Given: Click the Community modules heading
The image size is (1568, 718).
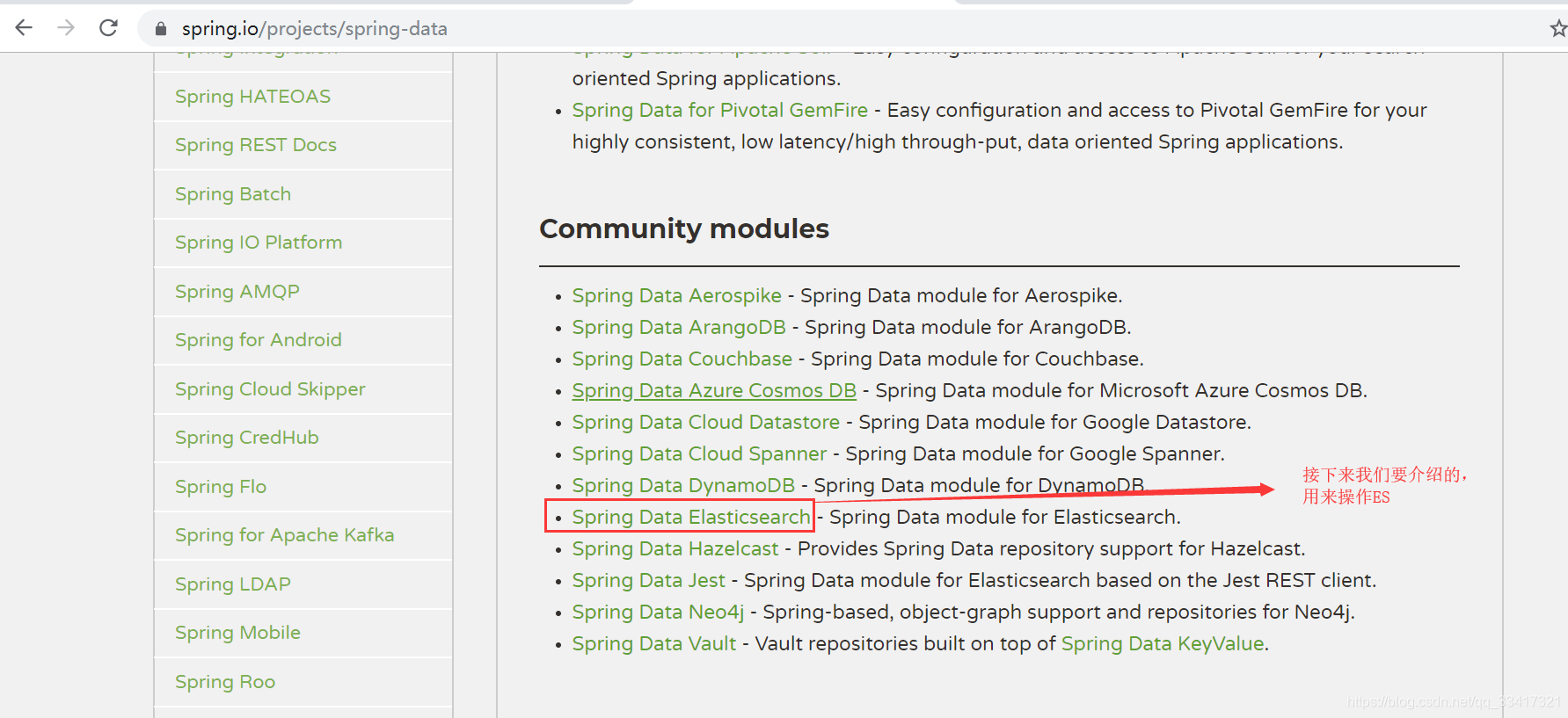Looking at the screenshot, I should tap(684, 228).
